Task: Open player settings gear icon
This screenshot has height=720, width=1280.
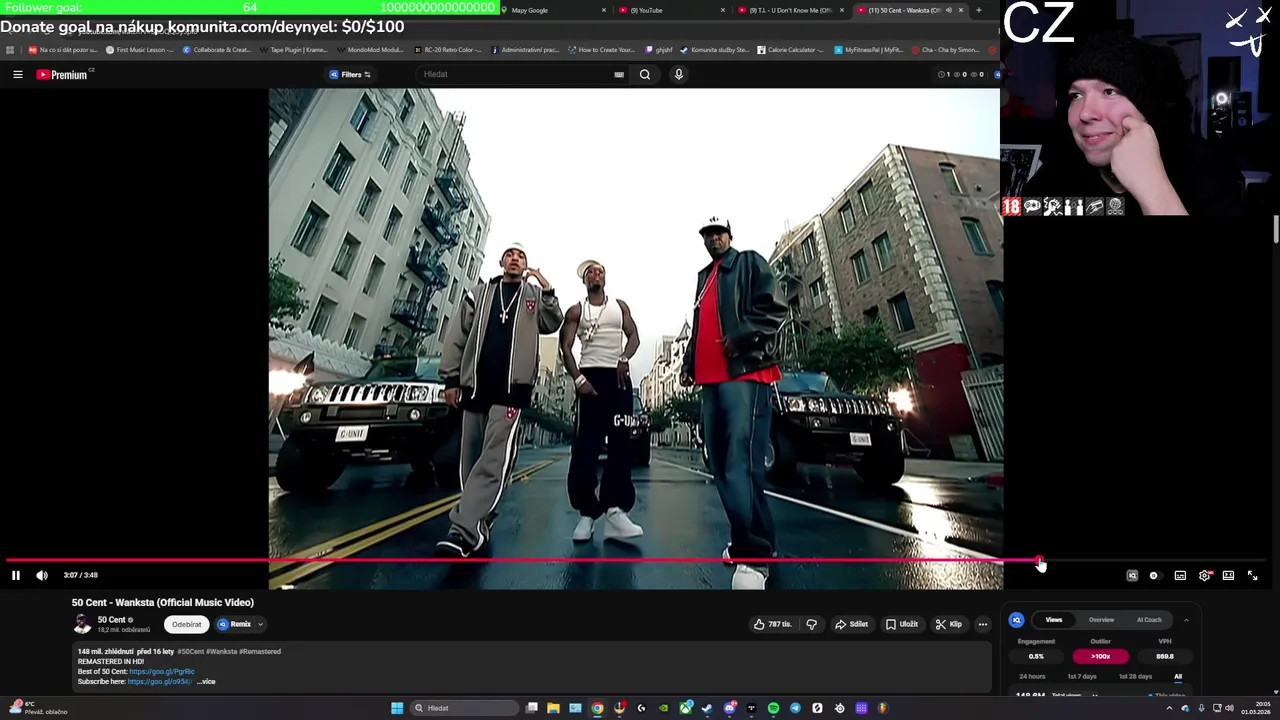Action: (x=1205, y=575)
